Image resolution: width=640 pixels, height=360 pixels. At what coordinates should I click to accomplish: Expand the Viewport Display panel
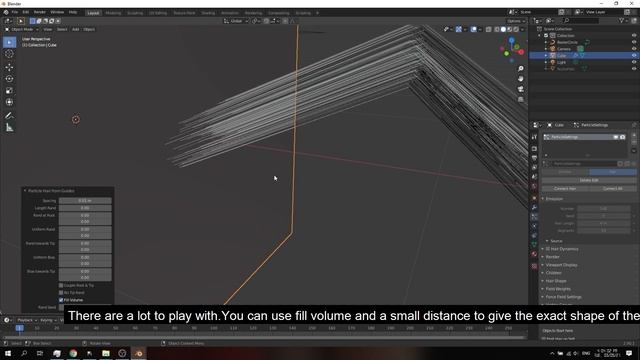click(x=561, y=265)
